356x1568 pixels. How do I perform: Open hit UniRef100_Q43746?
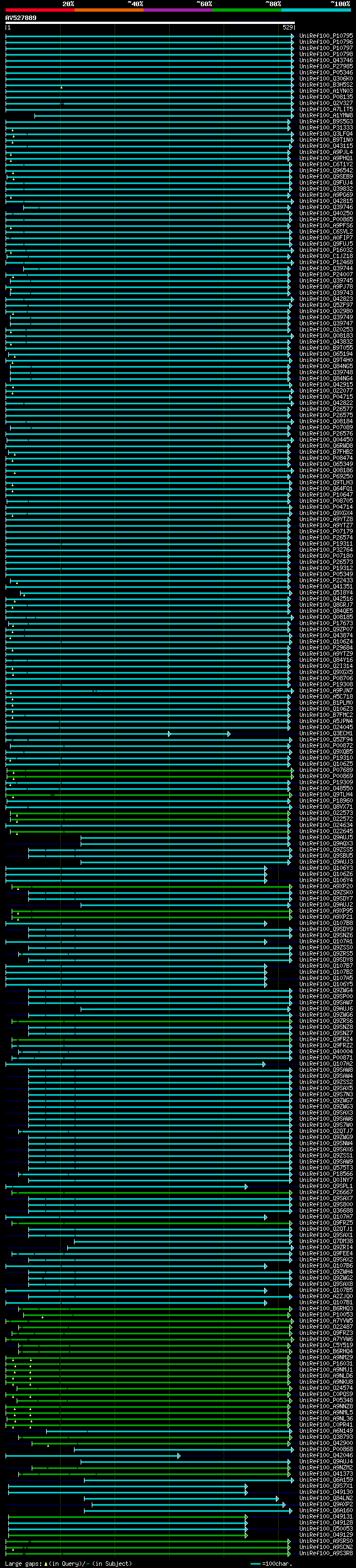(x=326, y=60)
